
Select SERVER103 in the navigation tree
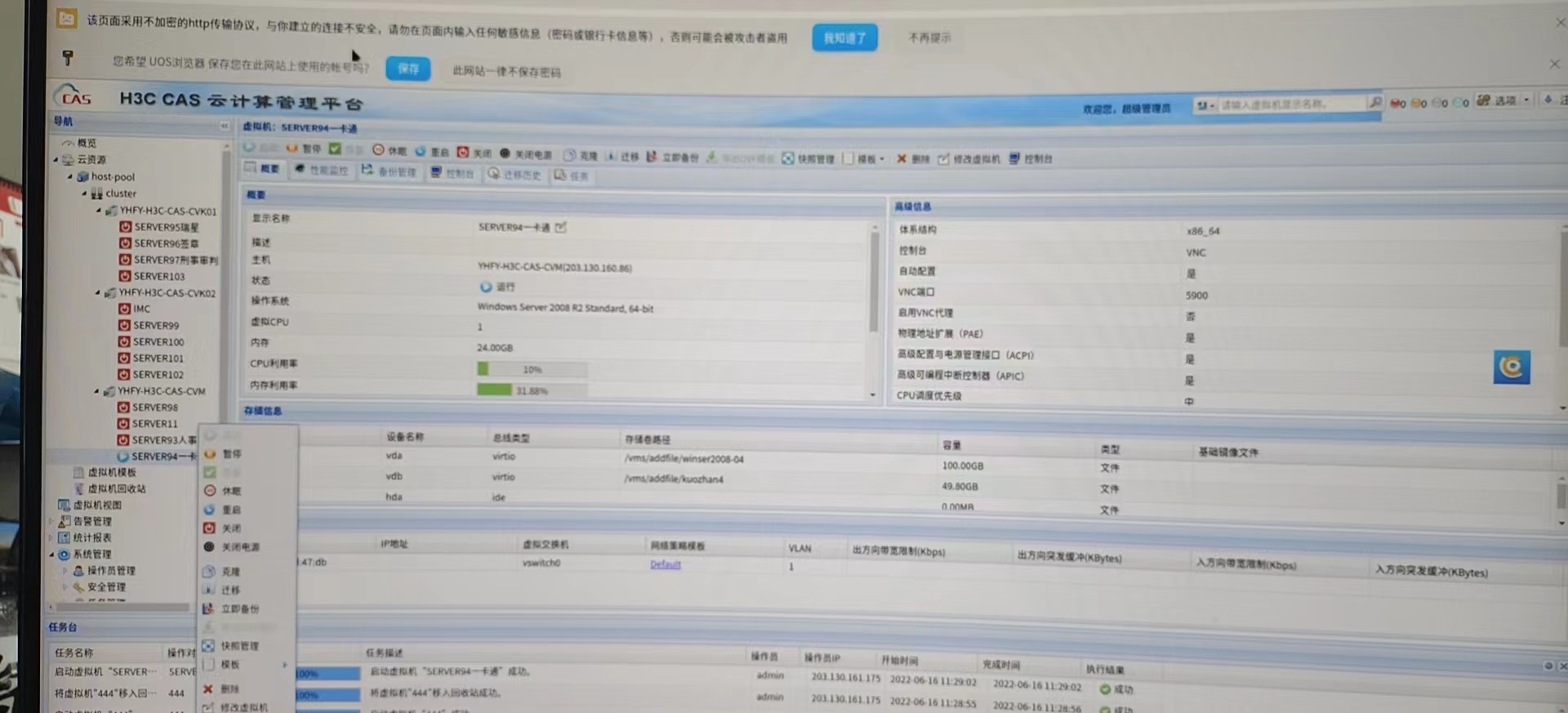tap(152, 276)
